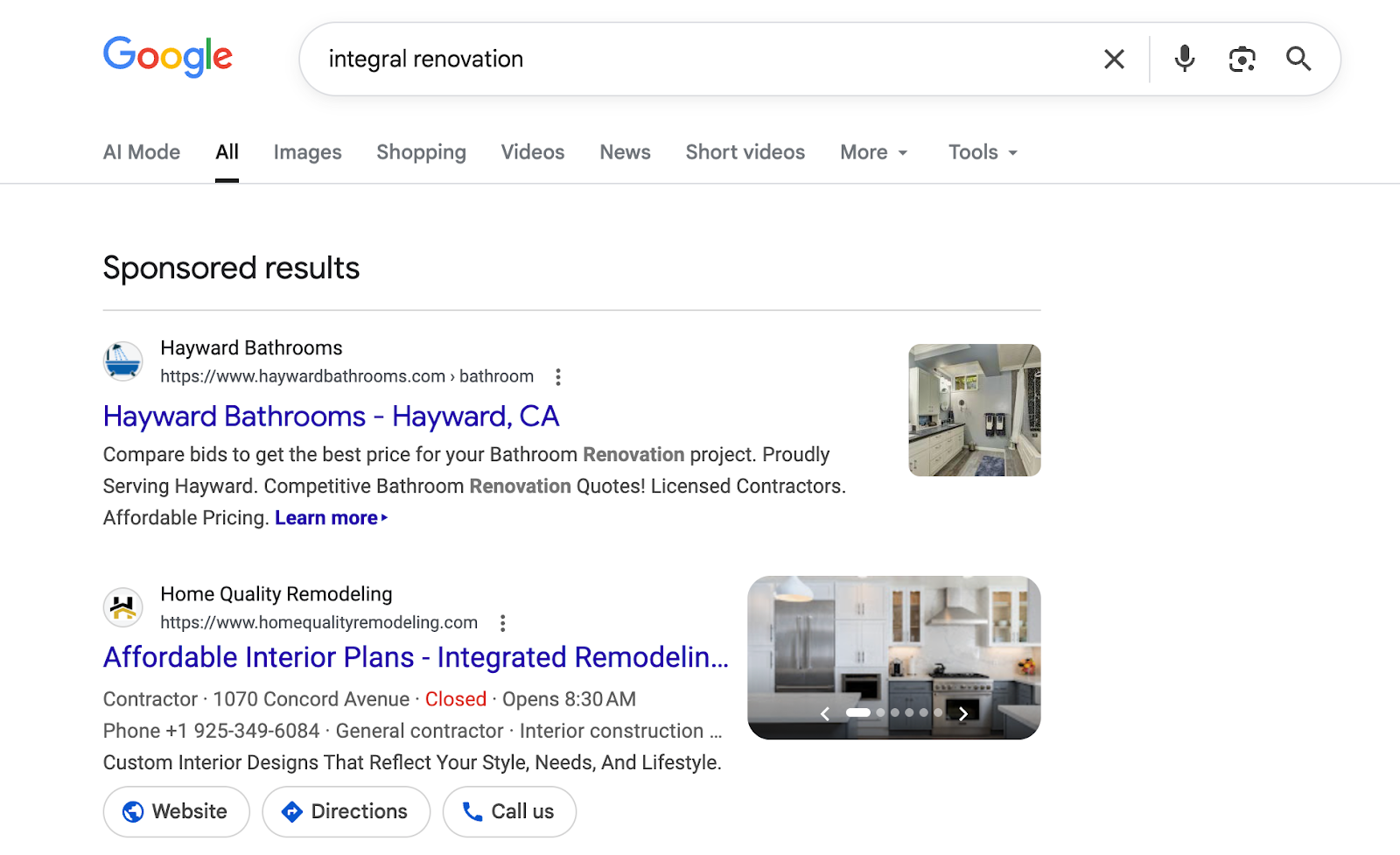The image size is (1400, 855).
Task: Visit the Home Quality Remodeling Website button
Action: 177,811
